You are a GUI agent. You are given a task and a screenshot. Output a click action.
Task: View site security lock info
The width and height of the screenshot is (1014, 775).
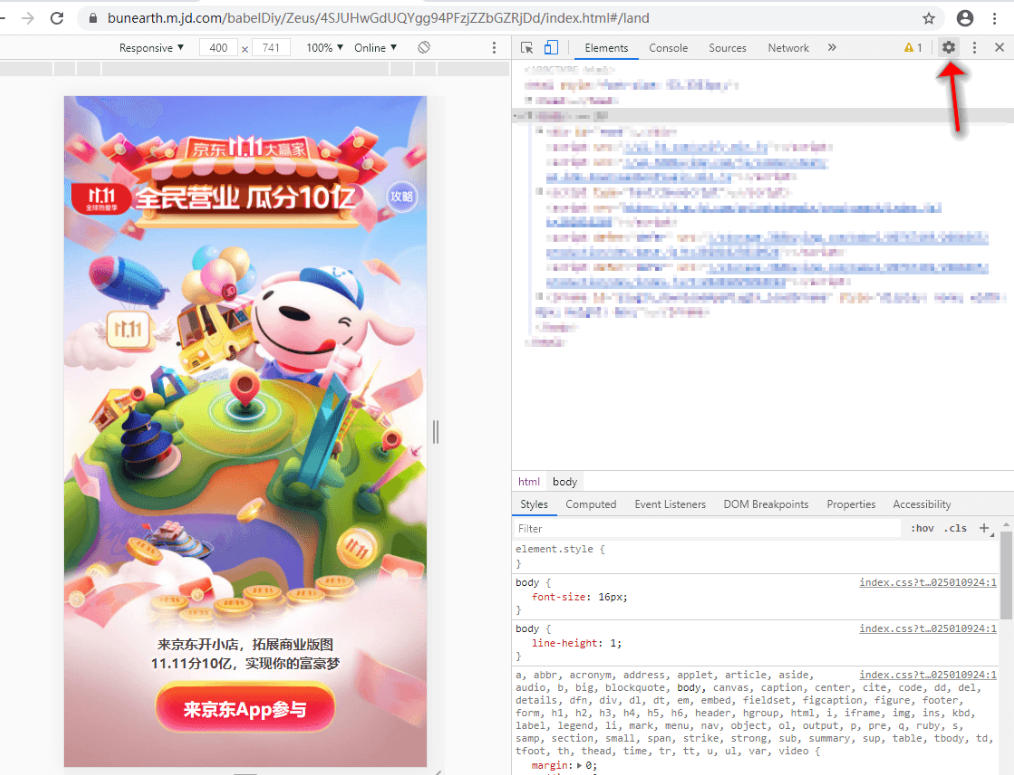(x=93, y=18)
